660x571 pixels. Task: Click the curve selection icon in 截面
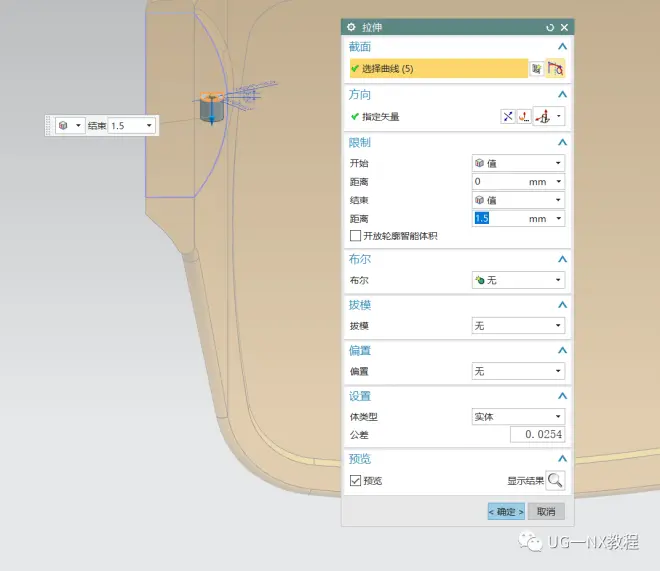(555, 68)
